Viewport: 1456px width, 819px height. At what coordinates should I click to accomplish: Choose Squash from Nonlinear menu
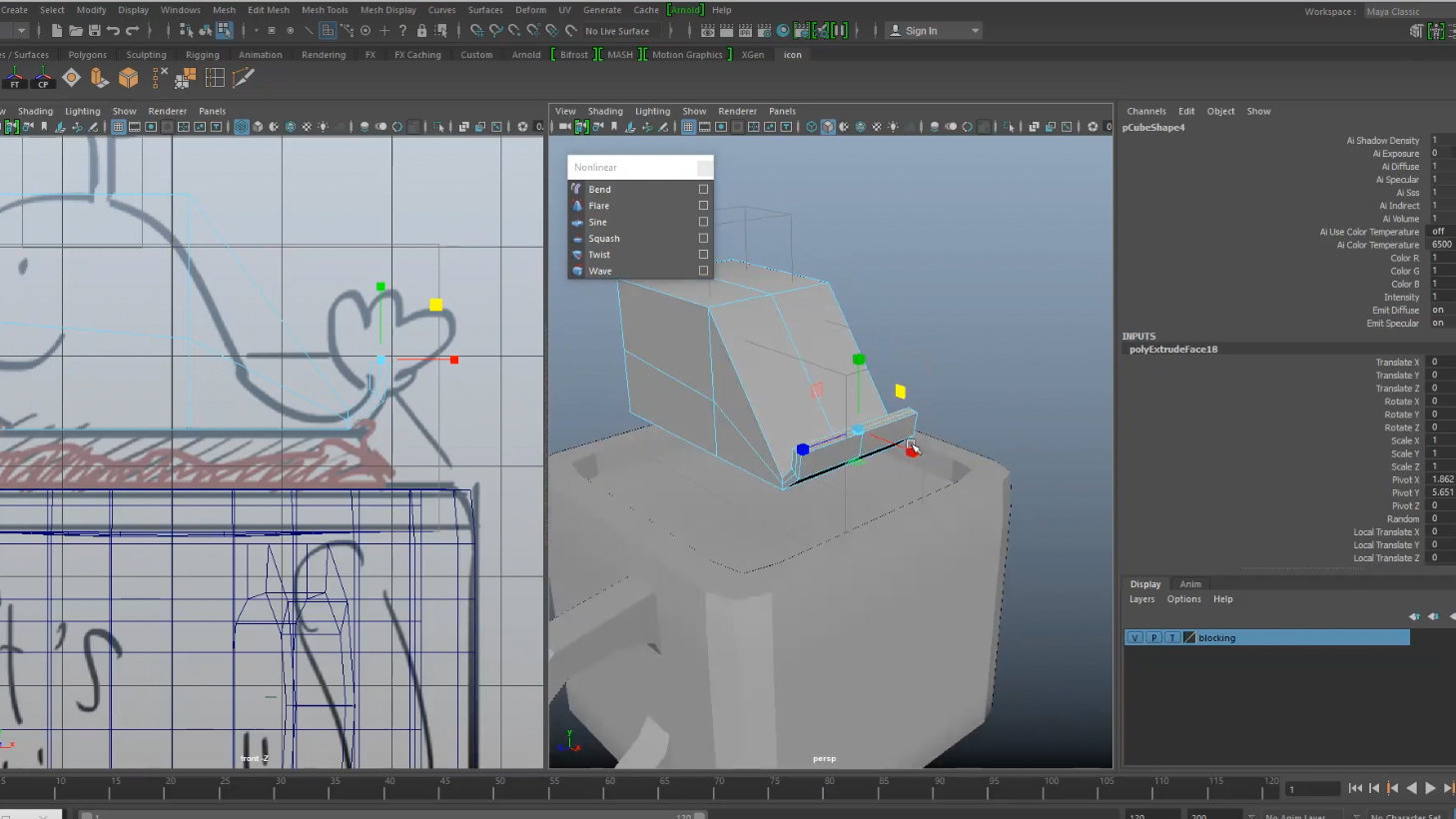pyautogui.click(x=603, y=239)
